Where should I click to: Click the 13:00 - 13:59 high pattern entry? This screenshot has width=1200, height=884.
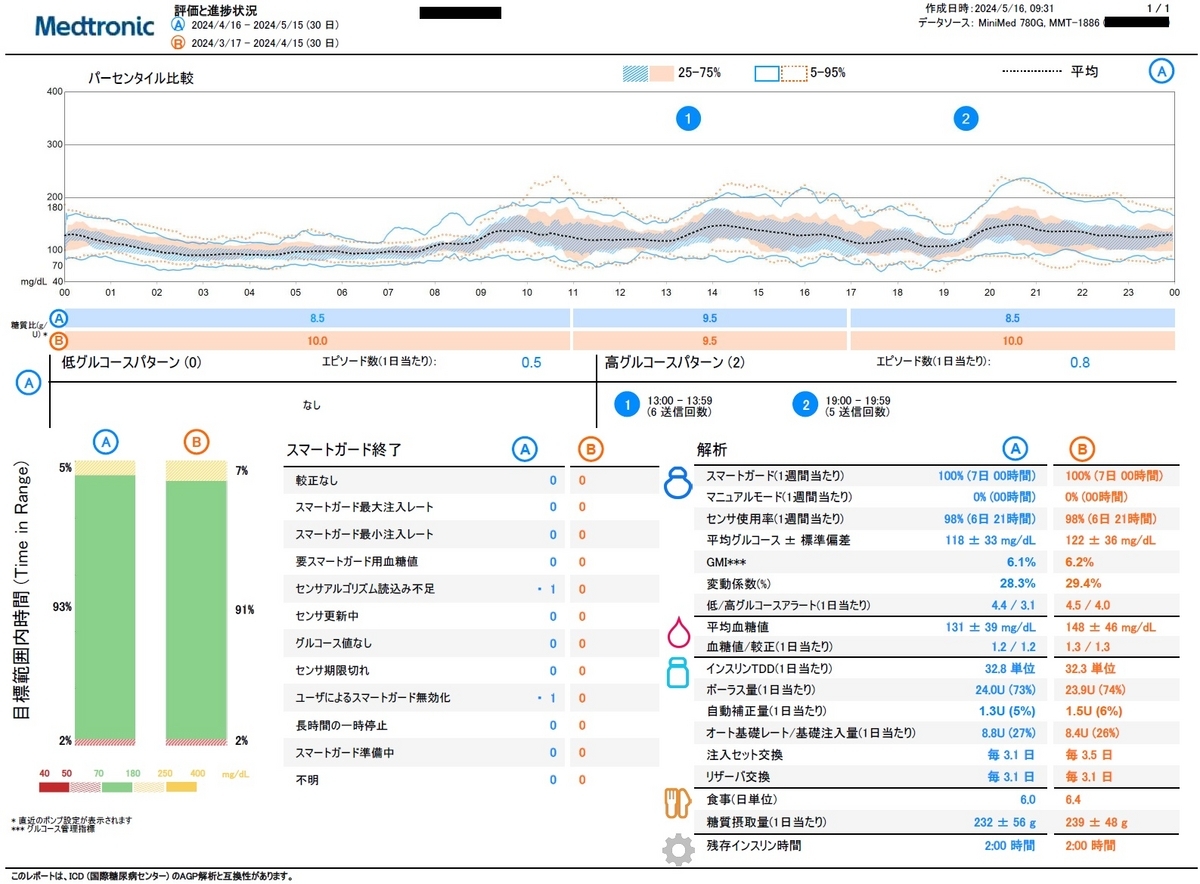[x=663, y=405]
